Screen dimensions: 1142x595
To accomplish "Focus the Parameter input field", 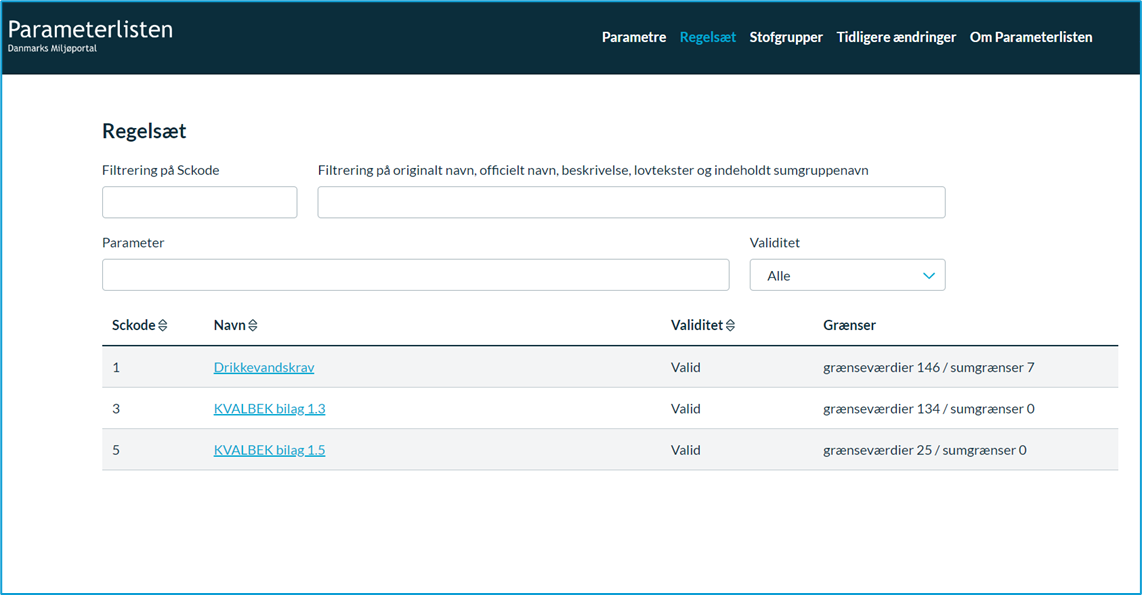I will pyautogui.click(x=416, y=275).
